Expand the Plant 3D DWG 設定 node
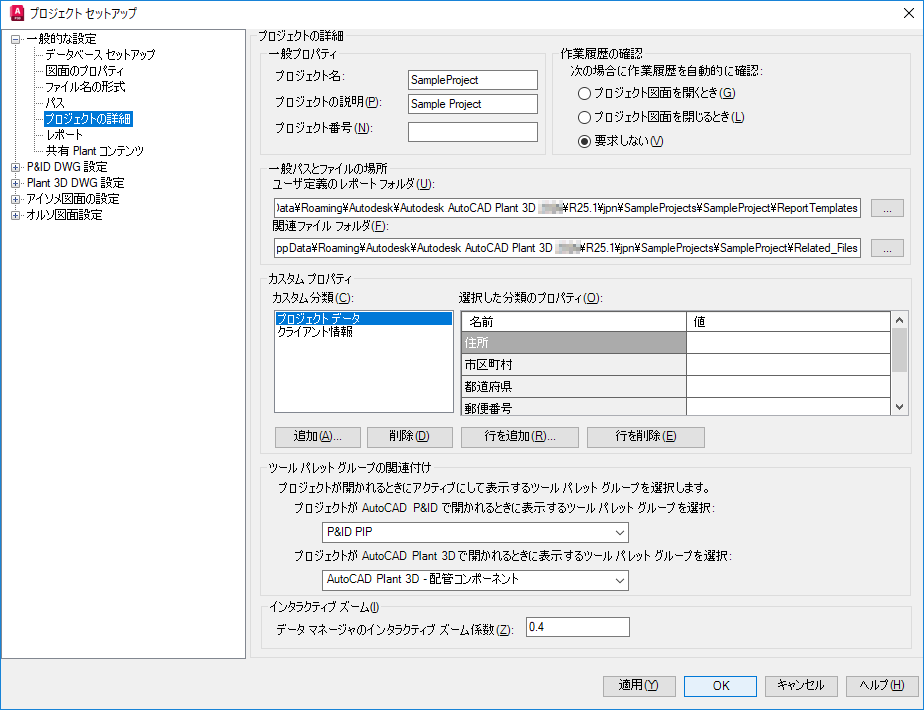The height and width of the screenshot is (710, 924). (x=15, y=183)
